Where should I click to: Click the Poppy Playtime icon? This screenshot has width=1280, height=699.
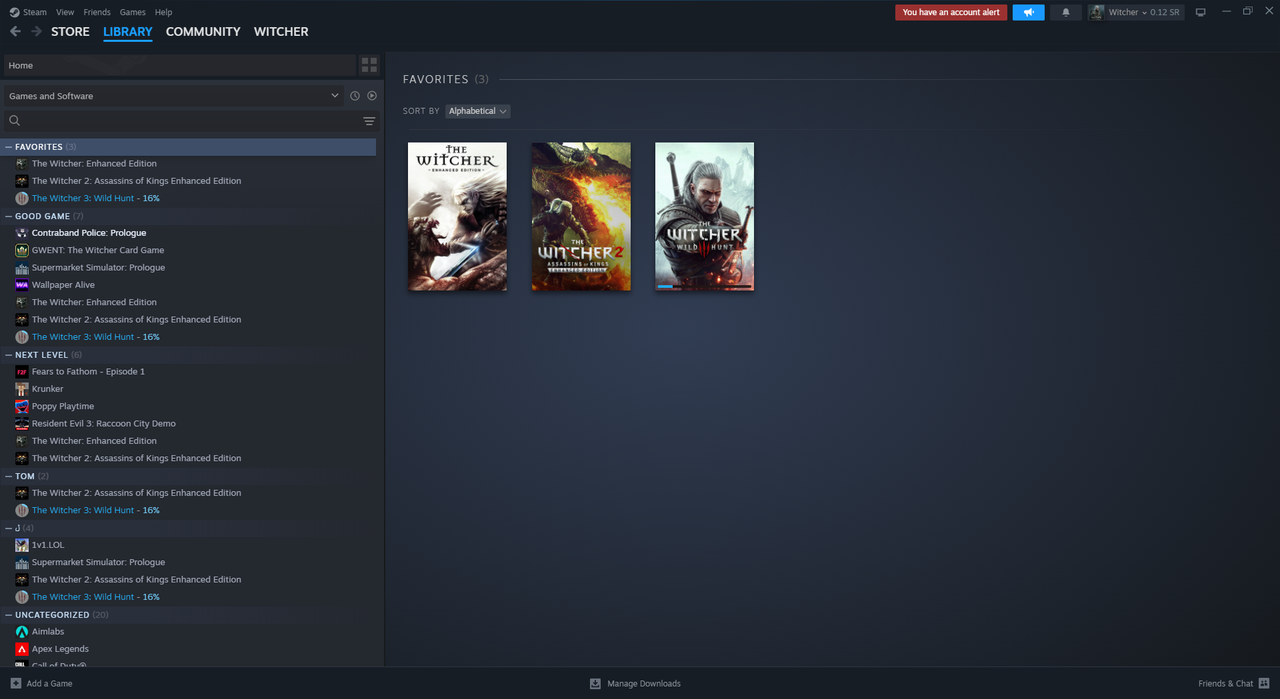(x=22, y=406)
